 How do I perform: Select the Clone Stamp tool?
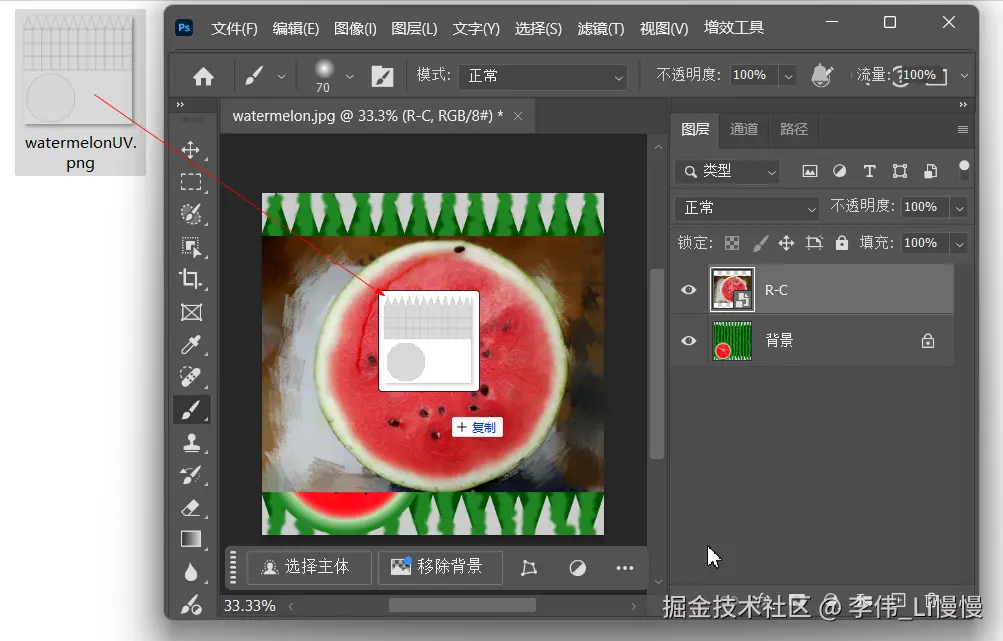click(x=191, y=442)
